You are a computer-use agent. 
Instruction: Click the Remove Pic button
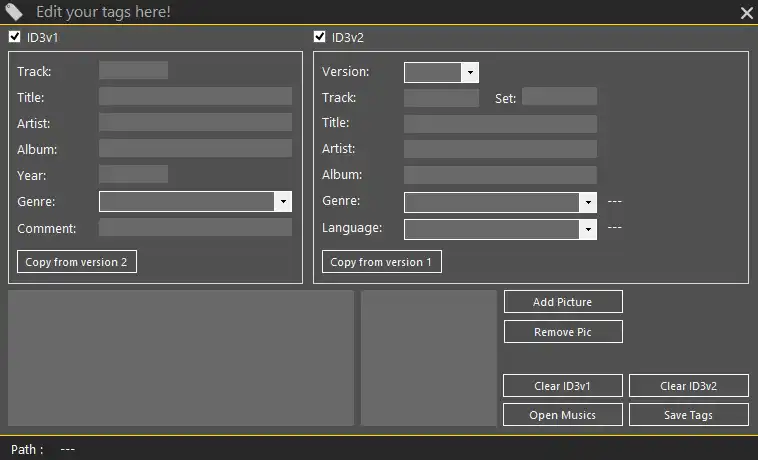[x=563, y=331]
